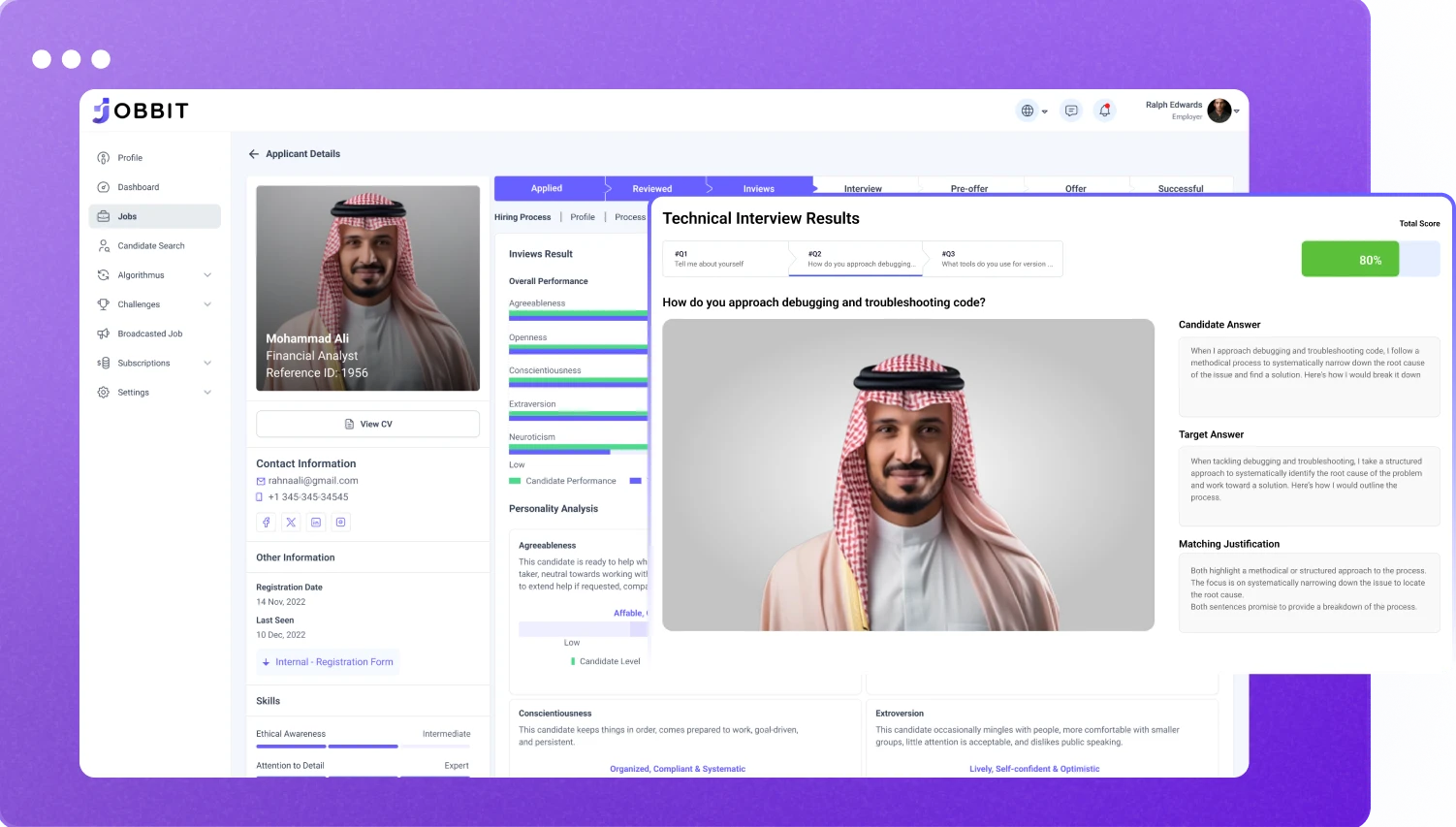Click the notification bell icon
This screenshot has width=1456, height=827.
(x=1104, y=111)
